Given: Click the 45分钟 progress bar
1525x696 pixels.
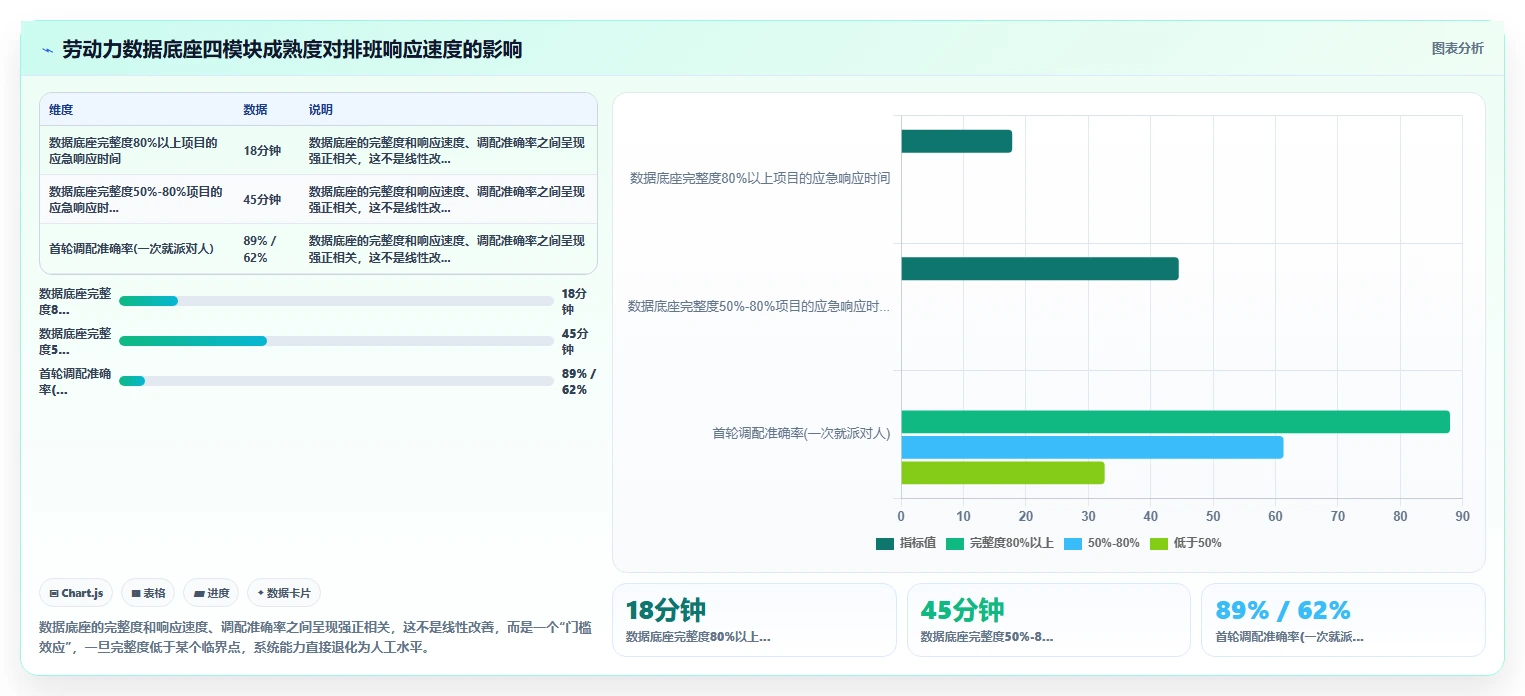Looking at the screenshot, I should [336, 341].
